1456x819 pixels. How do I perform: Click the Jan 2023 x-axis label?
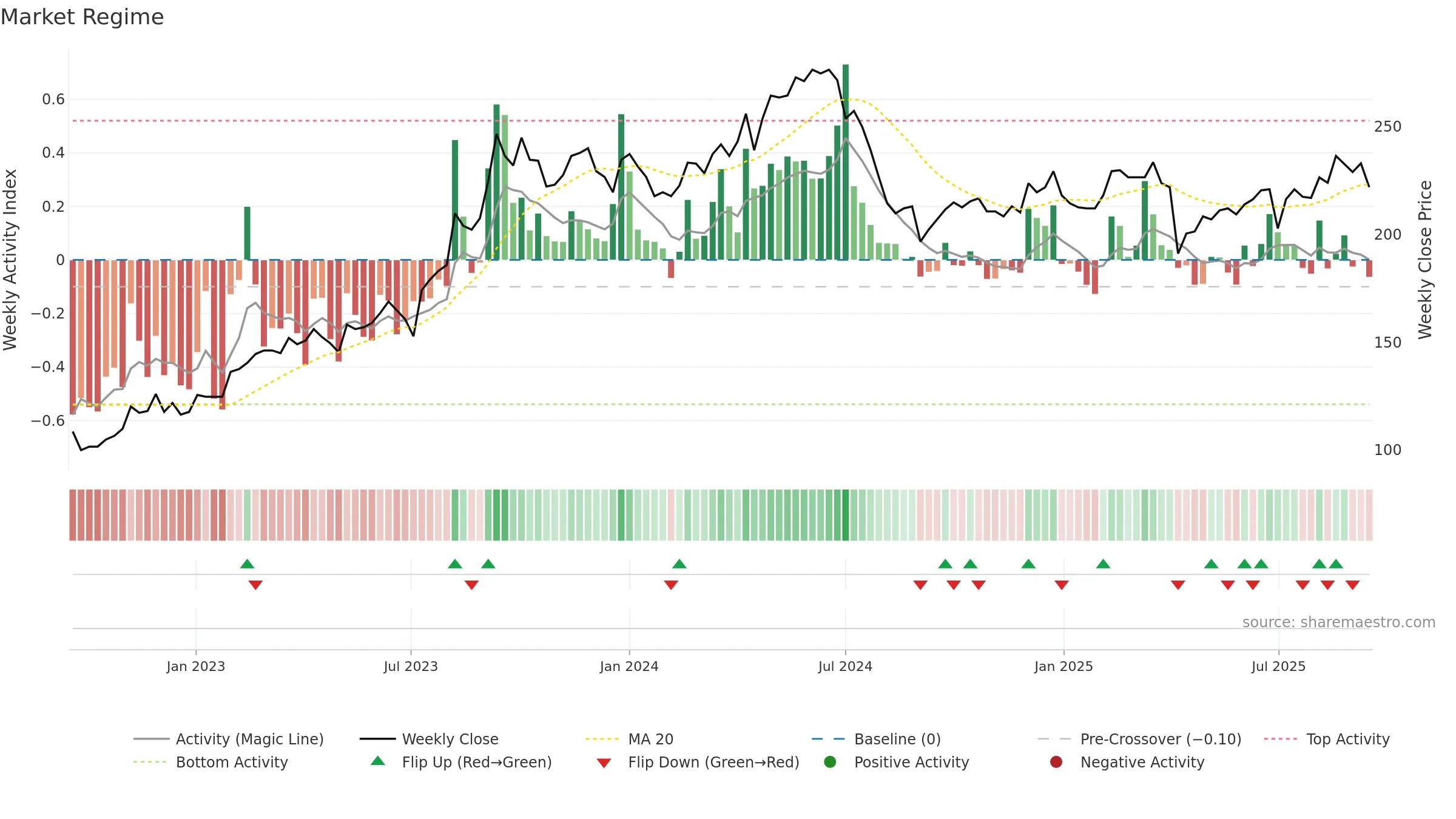pyautogui.click(x=196, y=667)
